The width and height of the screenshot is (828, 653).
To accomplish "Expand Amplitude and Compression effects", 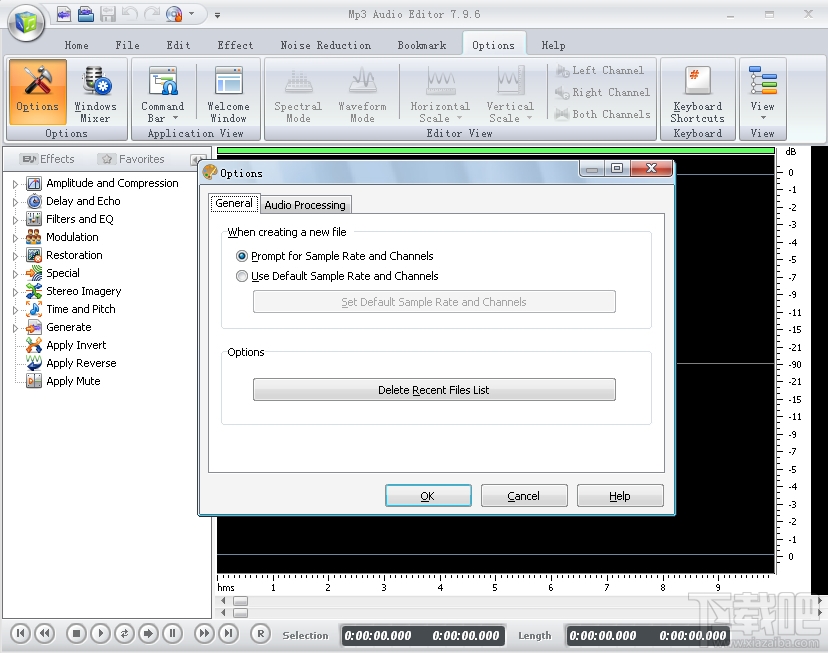I will [x=14, y=183].
